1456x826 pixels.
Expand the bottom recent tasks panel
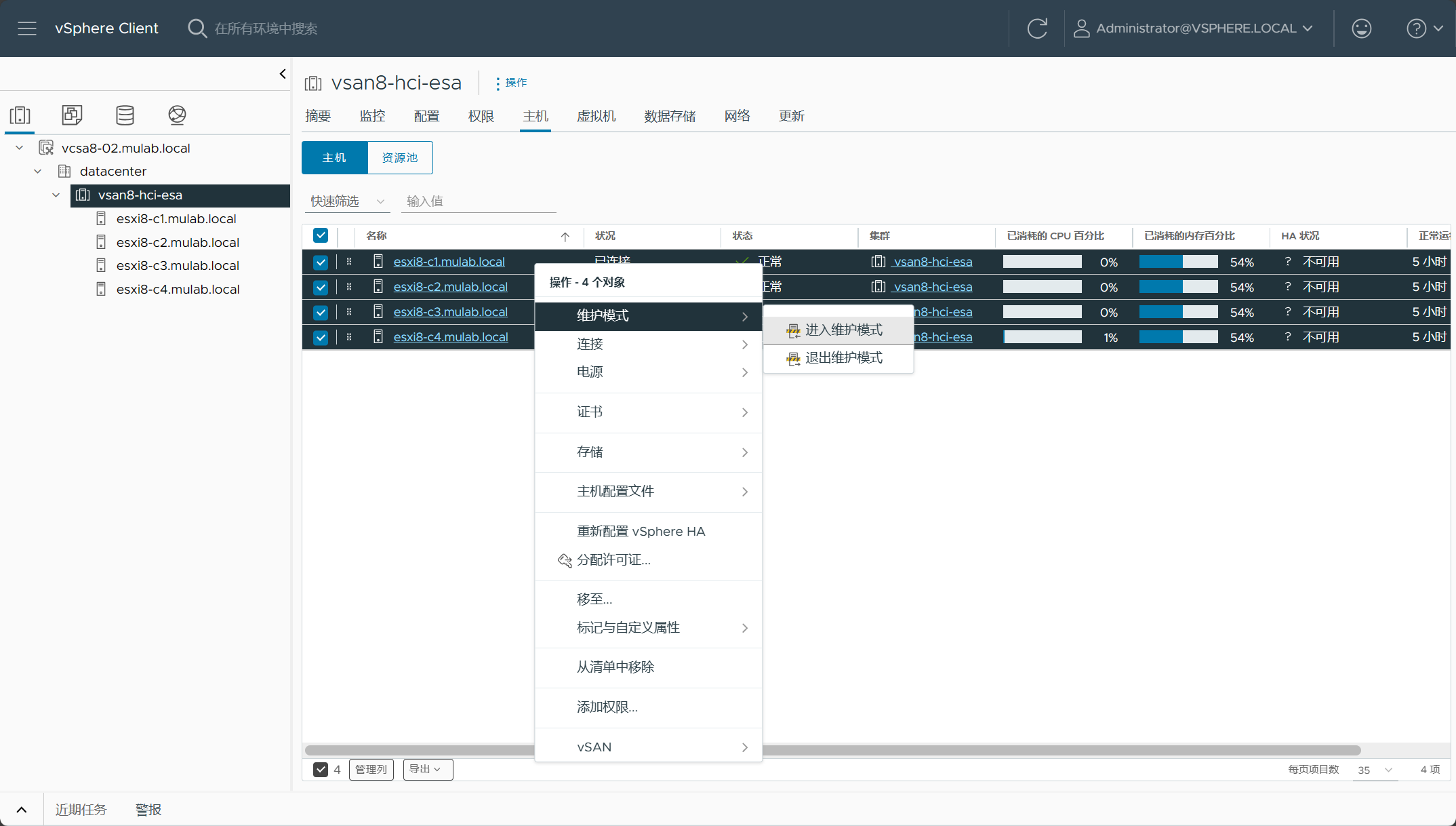pyautogui.click(x=22, y=810)
